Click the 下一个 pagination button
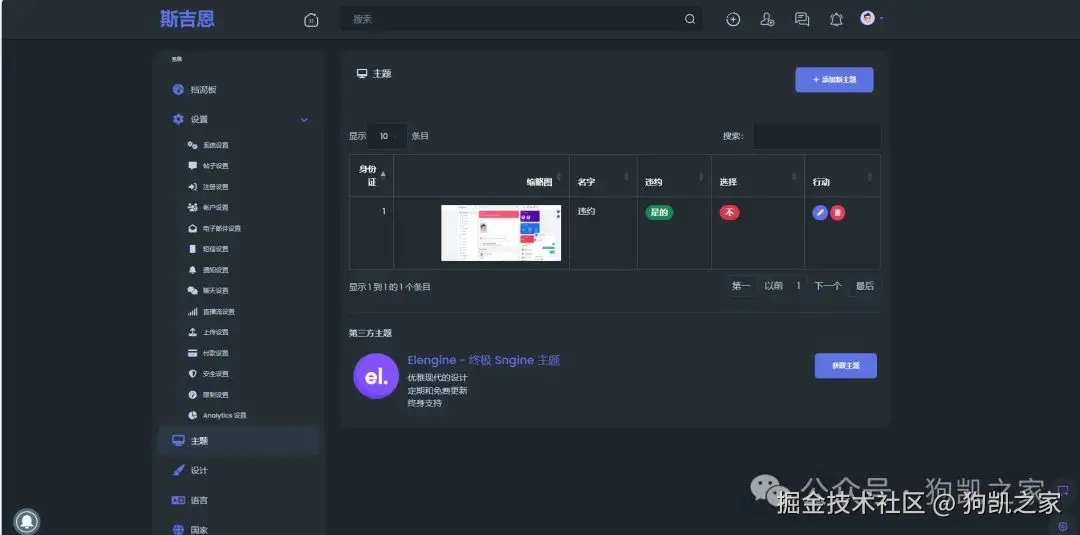 click(828, 286)
